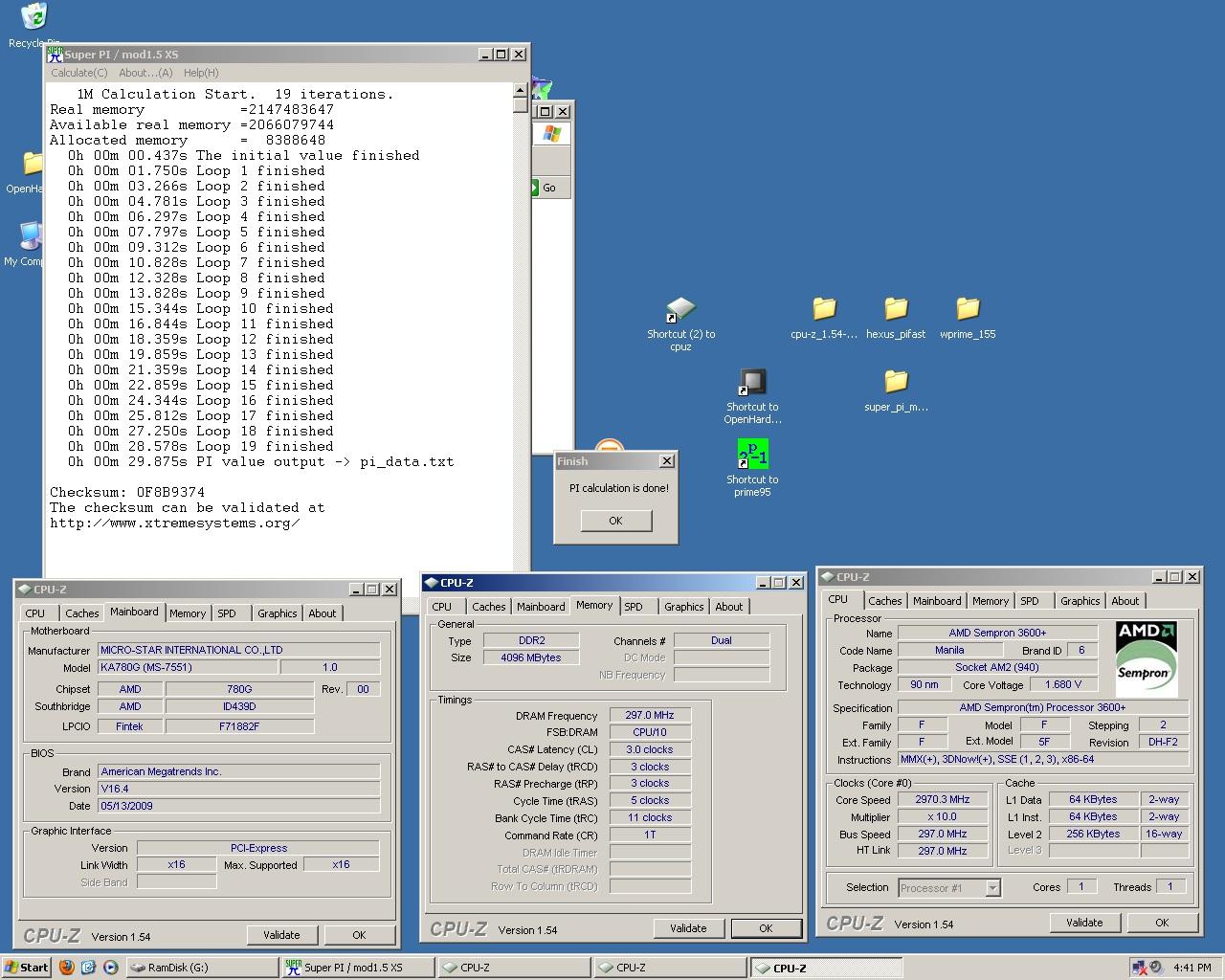
Task: Open the Recycle Bin desktop icon
Action: [33, 16]
